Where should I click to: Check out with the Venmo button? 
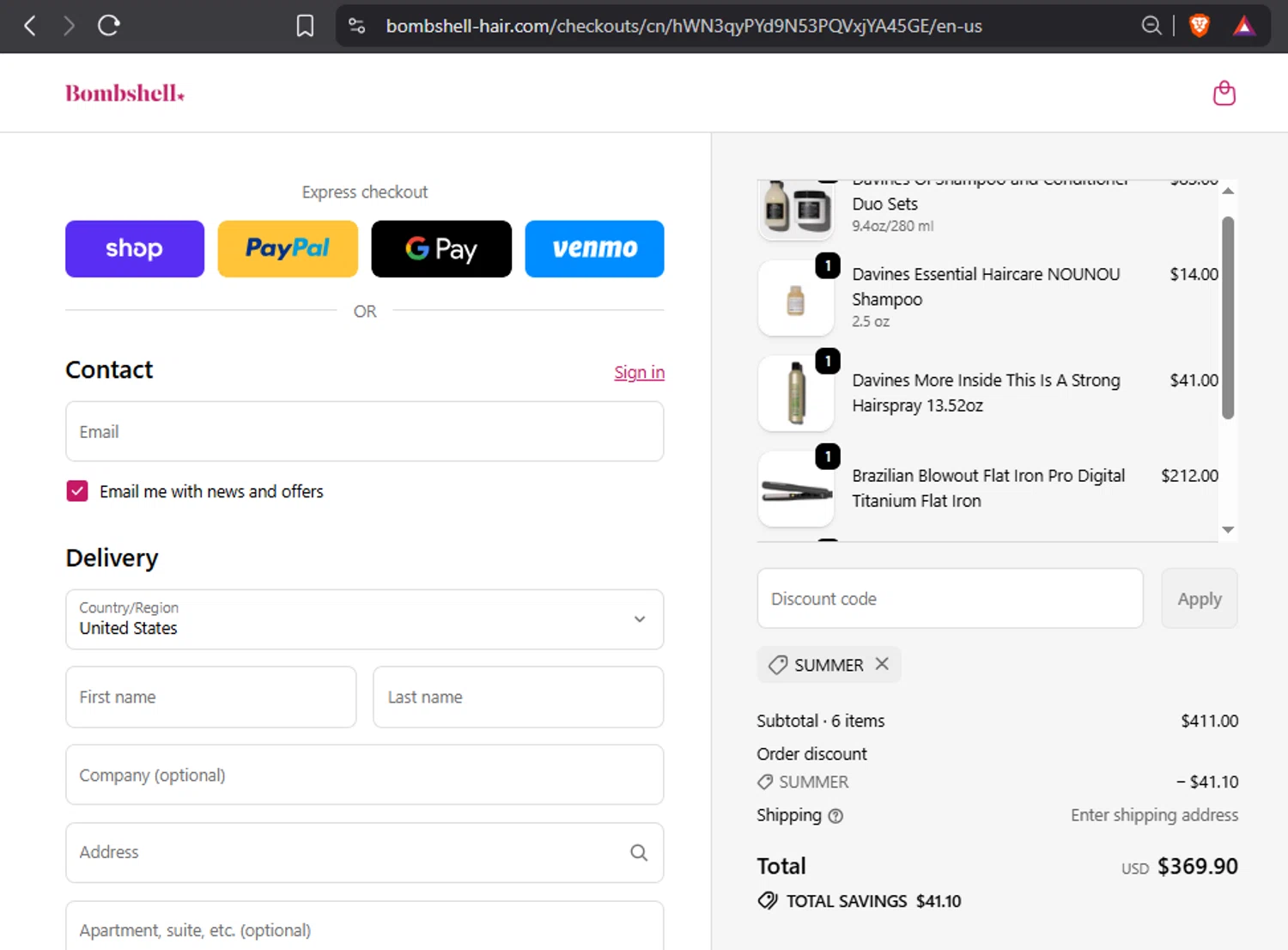pos(594,249)
